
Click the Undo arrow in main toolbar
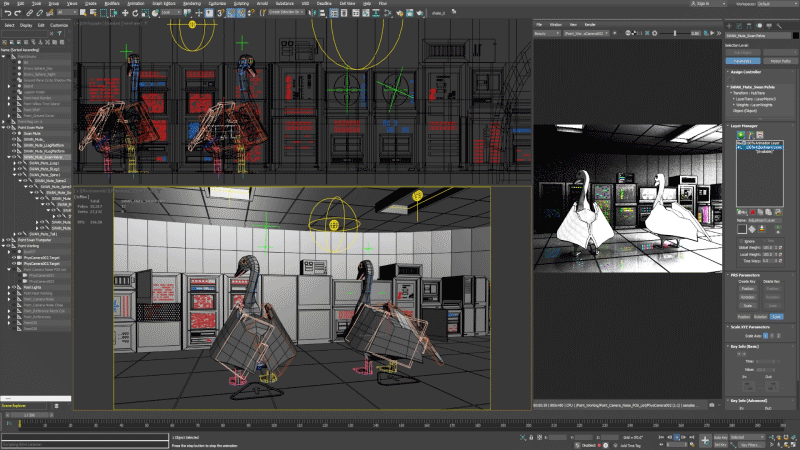(6, 13)
